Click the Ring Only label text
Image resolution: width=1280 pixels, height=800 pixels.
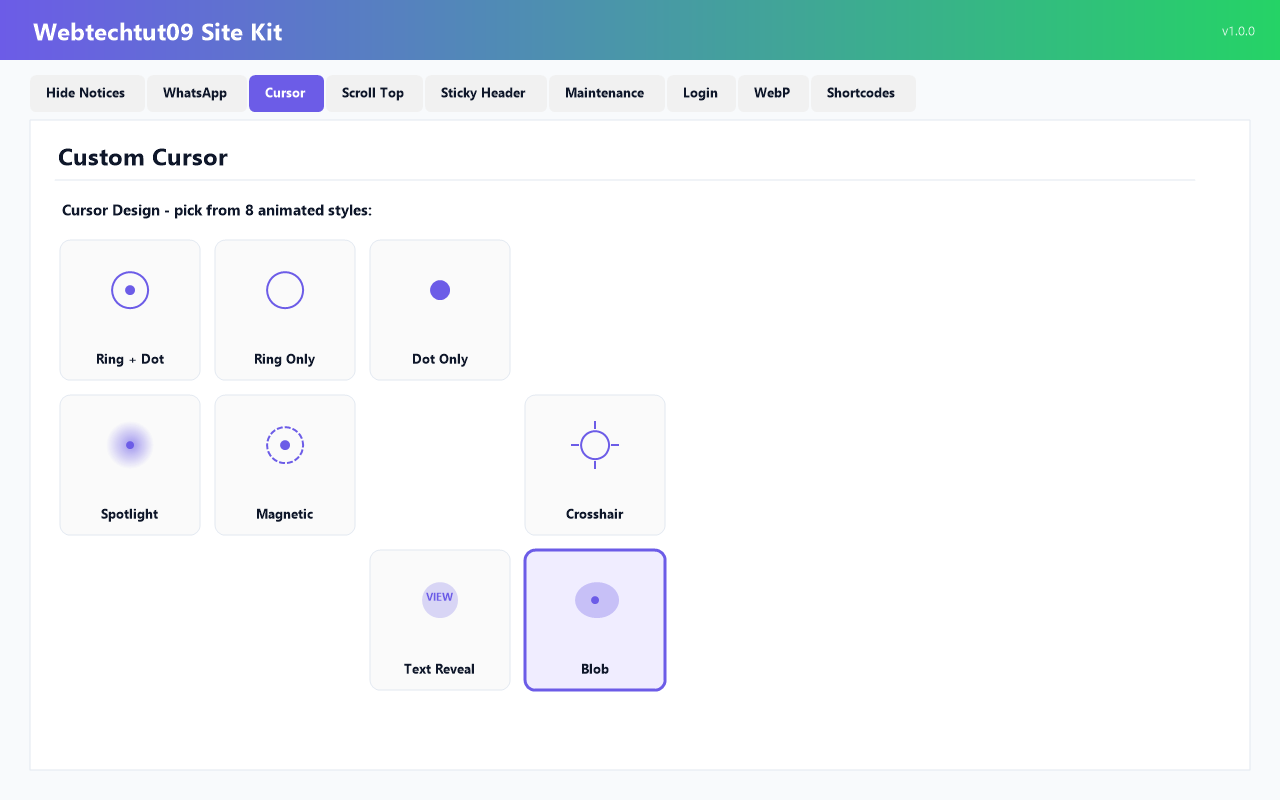(x=285, y=359)
